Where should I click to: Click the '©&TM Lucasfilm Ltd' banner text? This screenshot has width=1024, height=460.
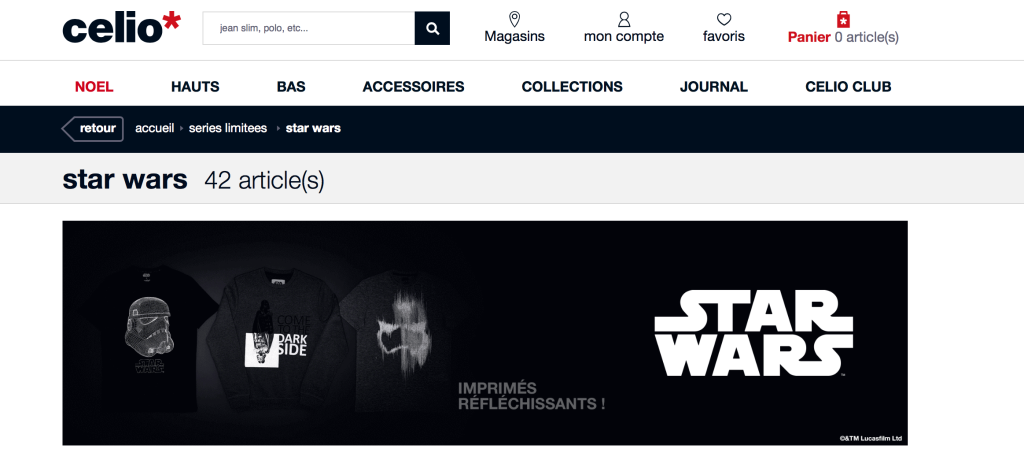pos(871,438)
